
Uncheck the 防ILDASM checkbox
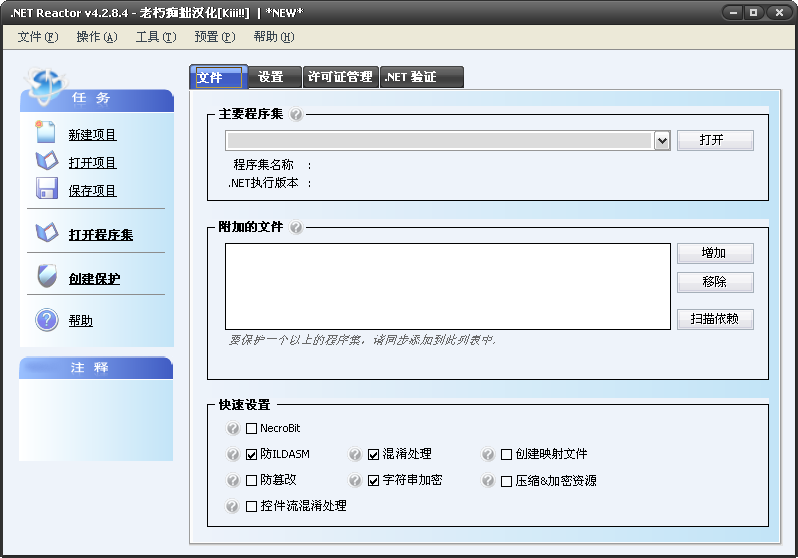pos(251,454)
